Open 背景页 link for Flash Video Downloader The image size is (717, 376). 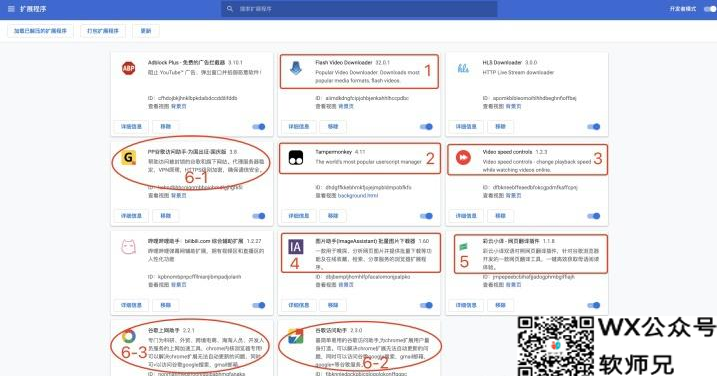(x=346, y=106)
